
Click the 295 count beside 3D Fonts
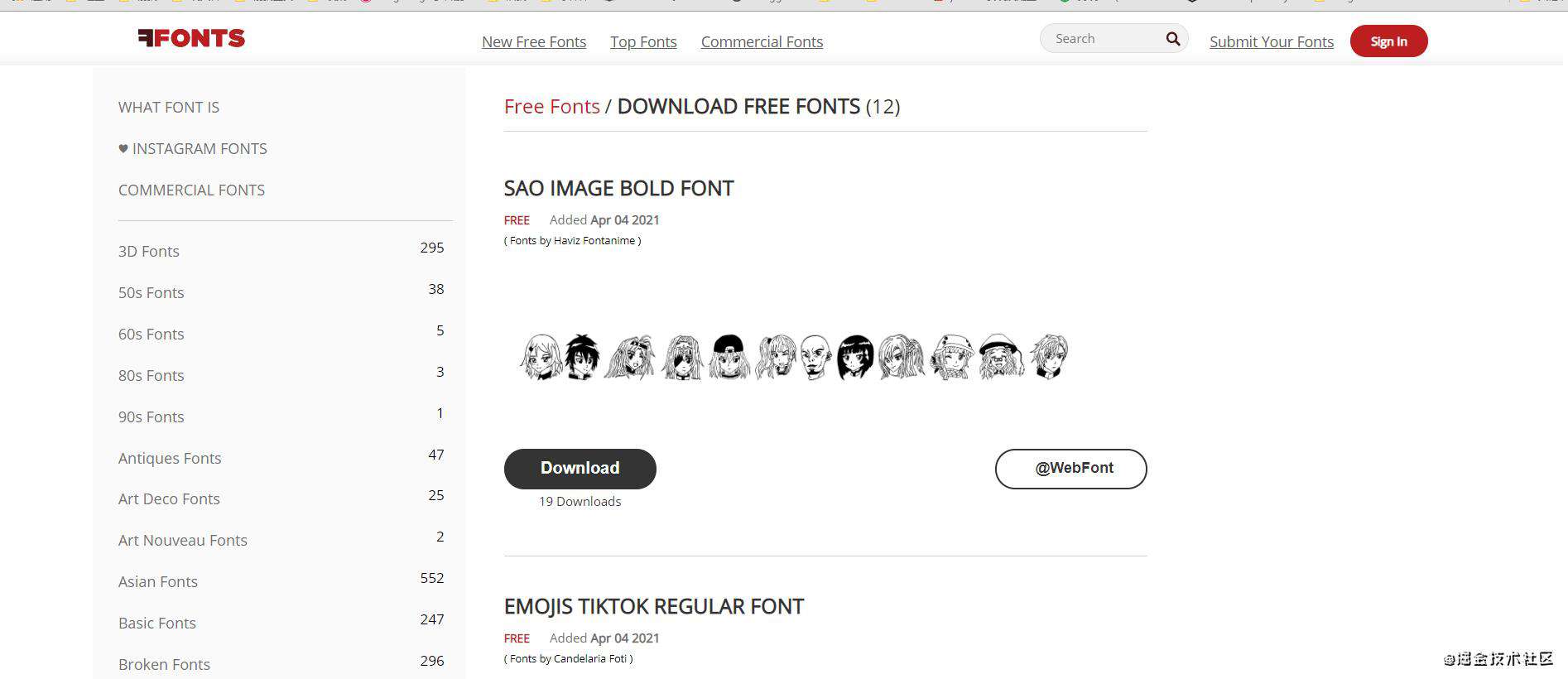[x=432, y=248]
